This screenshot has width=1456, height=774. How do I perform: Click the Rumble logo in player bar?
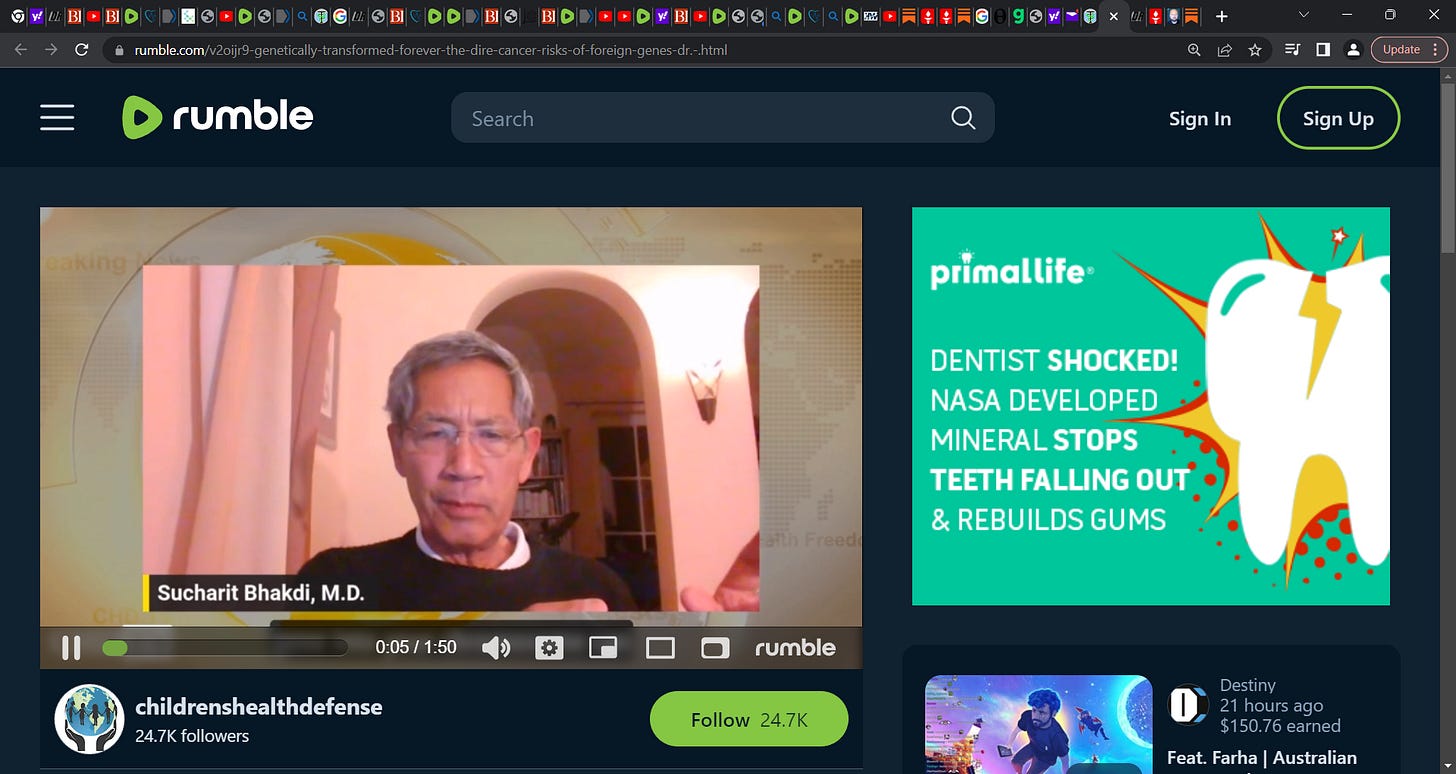[x=795, y=648]
